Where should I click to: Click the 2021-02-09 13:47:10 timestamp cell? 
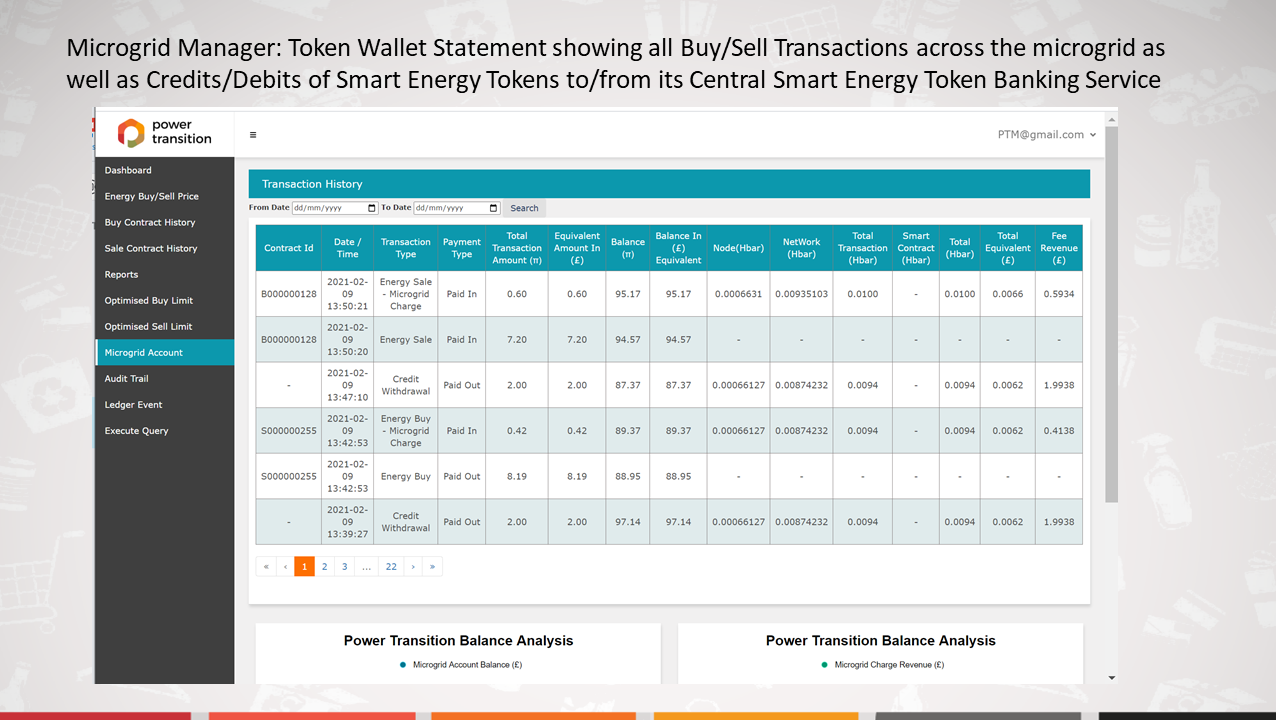[347, 385]
